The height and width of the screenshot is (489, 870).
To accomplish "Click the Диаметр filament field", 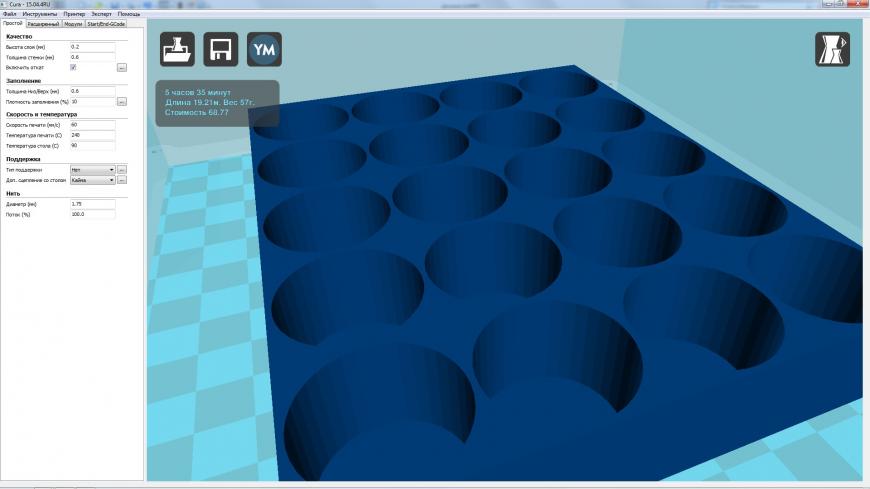I will (93, 204).
